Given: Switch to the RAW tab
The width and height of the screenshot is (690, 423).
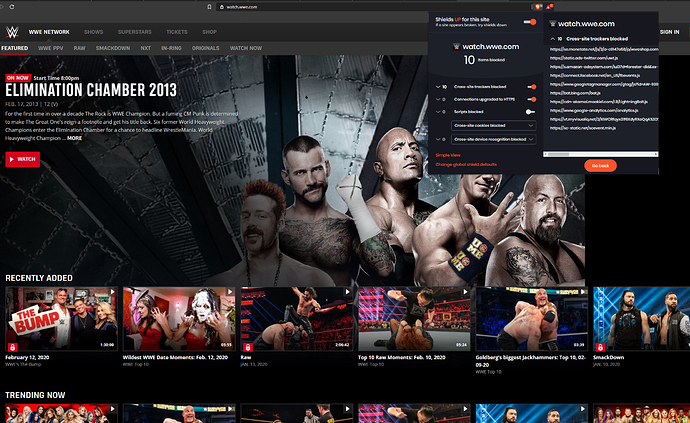Looking at the screenshot, I should coord(80,48).
